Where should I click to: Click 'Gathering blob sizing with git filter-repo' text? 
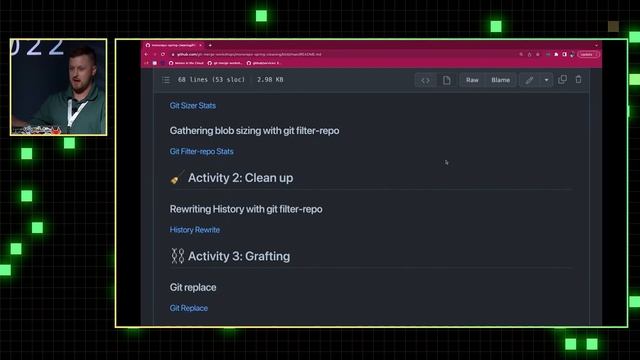click(x=254, y=131)
